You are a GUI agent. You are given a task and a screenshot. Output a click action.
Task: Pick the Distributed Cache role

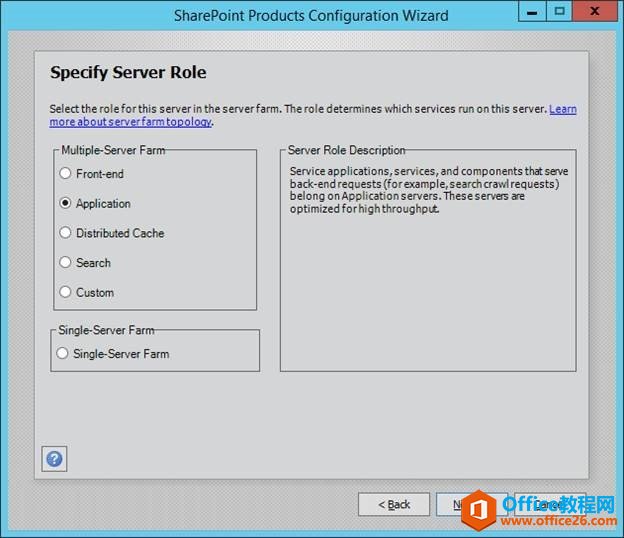click(111, 233)
